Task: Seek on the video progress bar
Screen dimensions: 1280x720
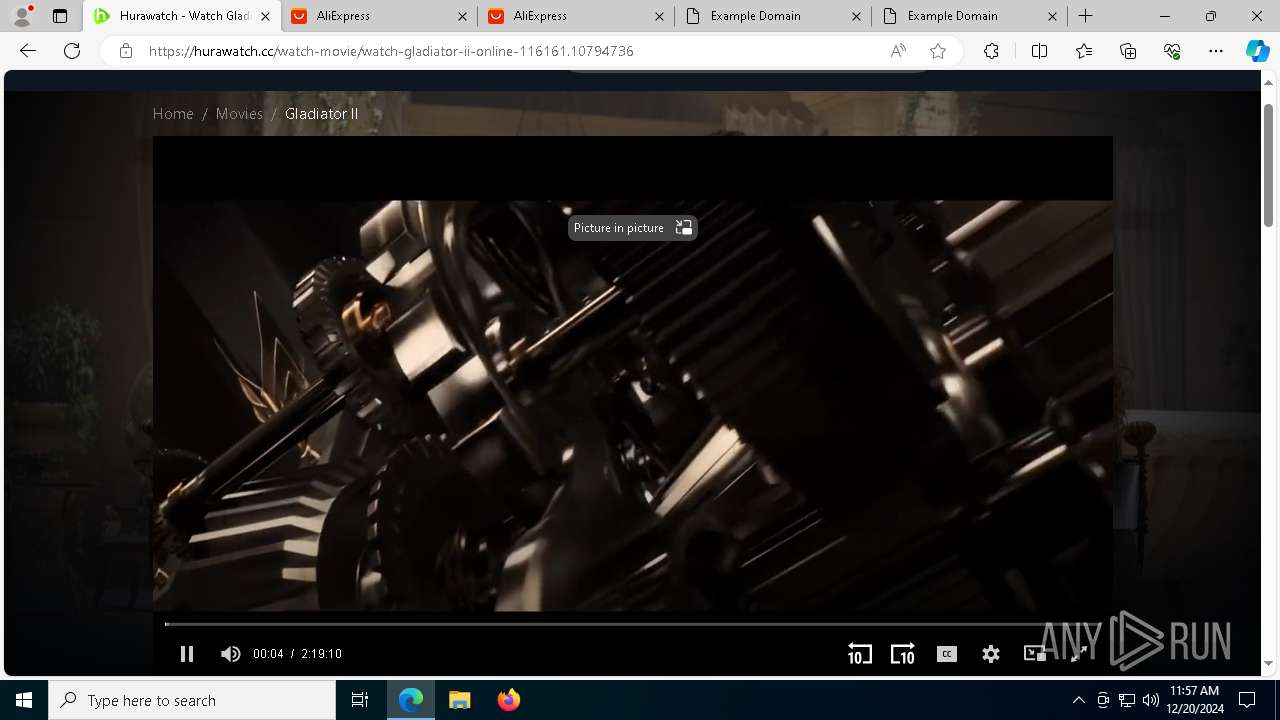Action: point(632,624)
